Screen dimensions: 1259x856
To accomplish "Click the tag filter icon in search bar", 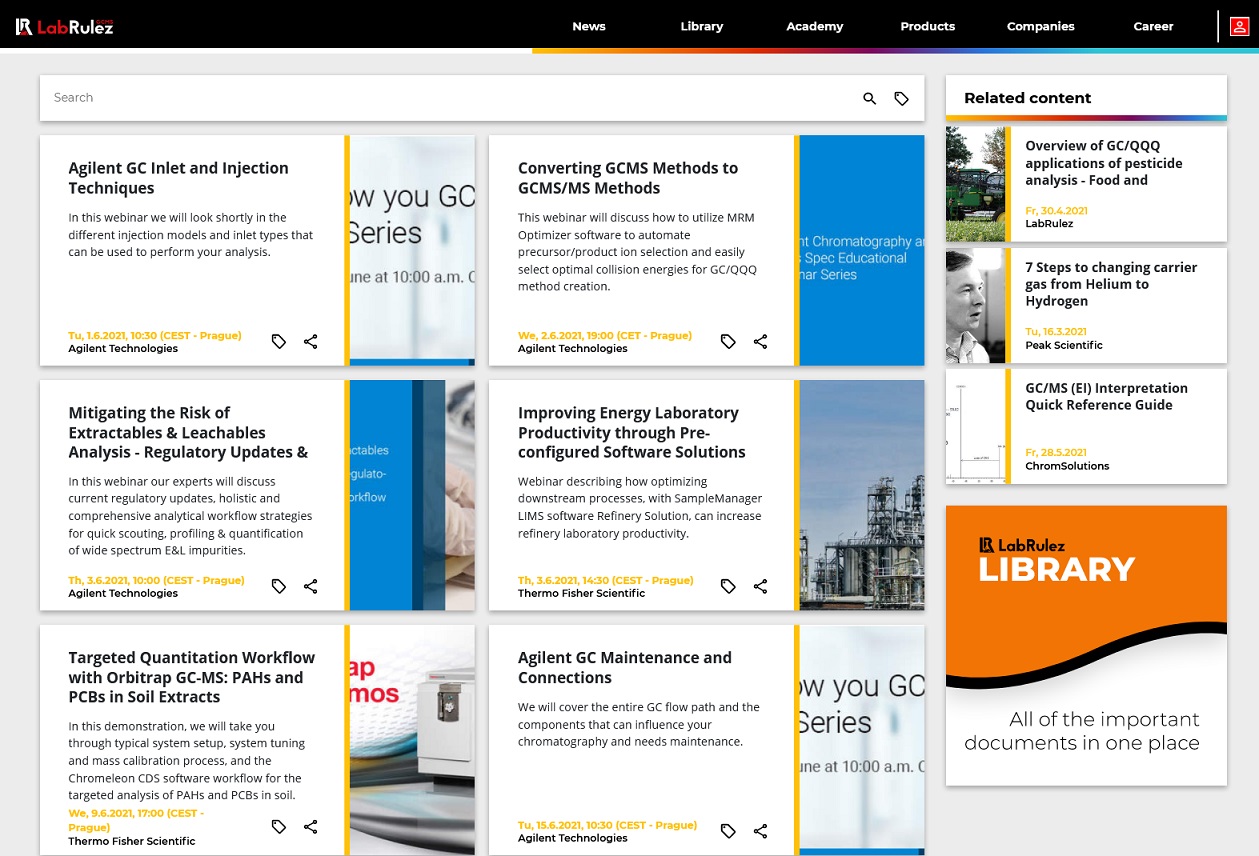I will pos(901,98).
